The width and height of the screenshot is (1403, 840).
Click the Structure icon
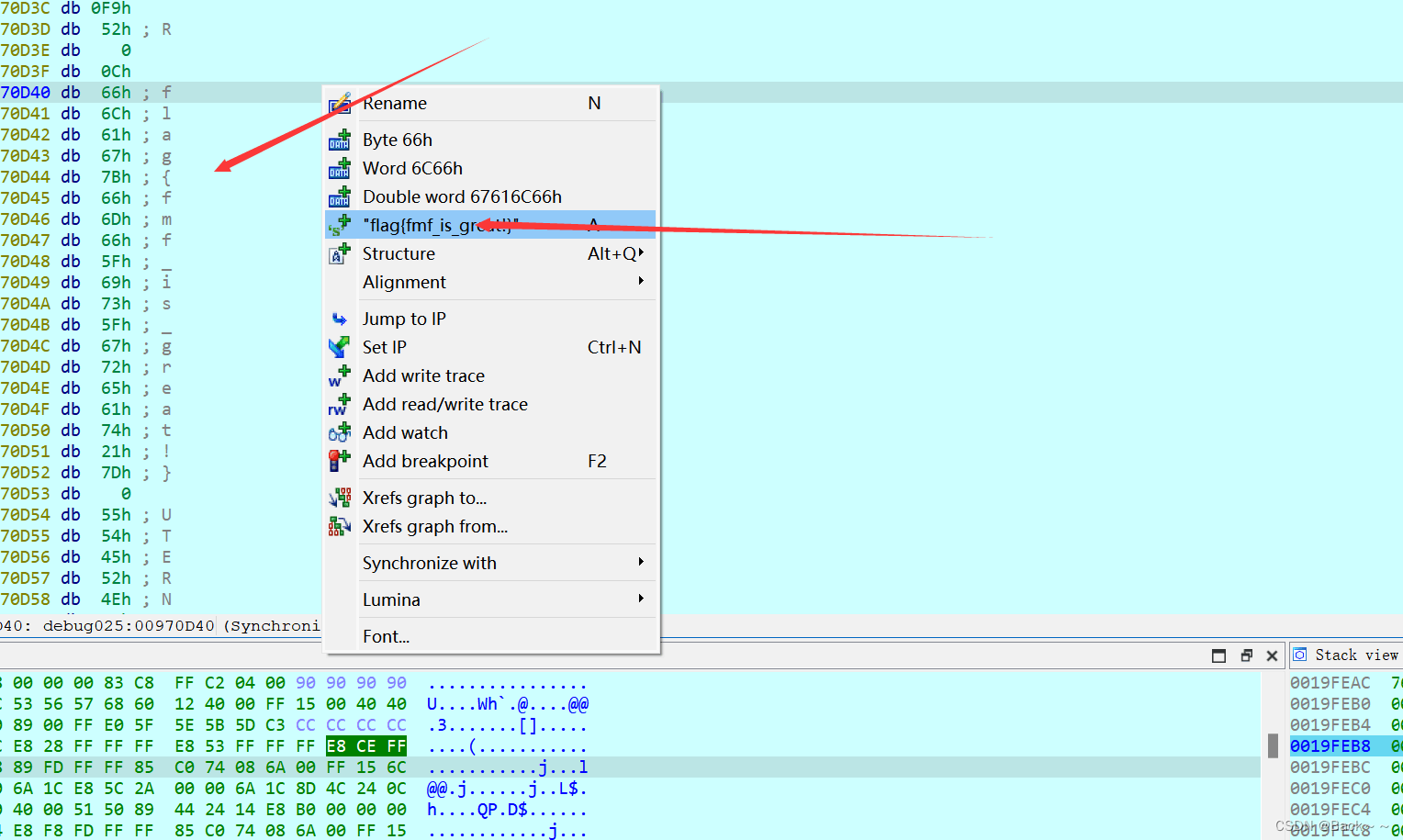pos(340,253)
